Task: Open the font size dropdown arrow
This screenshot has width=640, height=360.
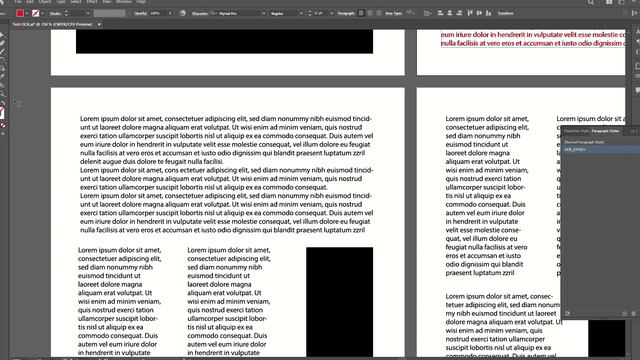Action: pyautogui.click(x=331, y=13)
